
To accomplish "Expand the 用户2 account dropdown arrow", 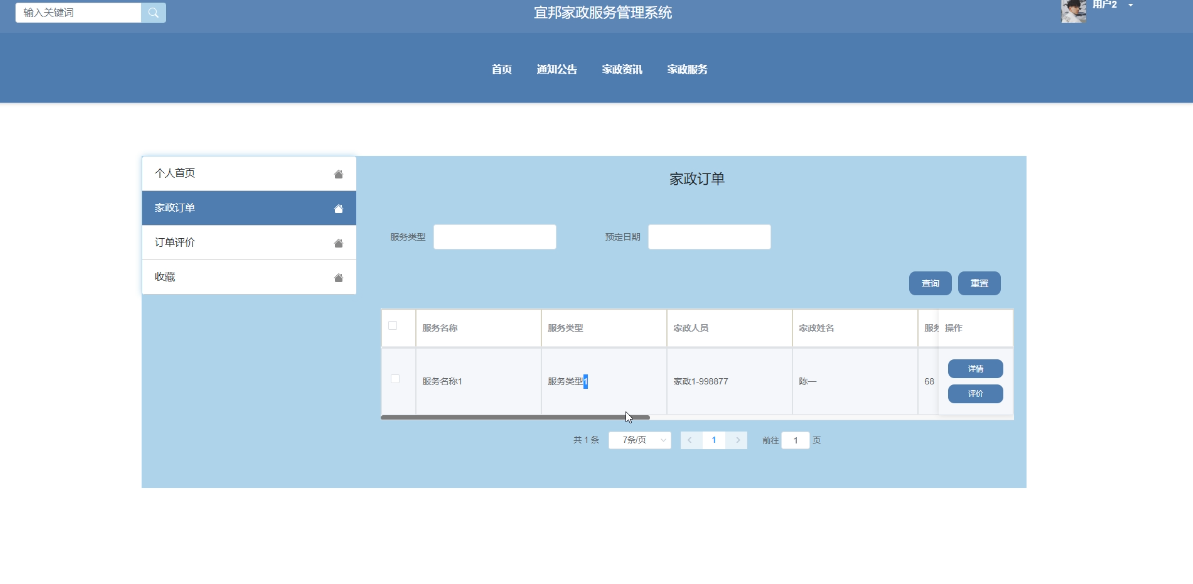I will (x=1131, y=5).
